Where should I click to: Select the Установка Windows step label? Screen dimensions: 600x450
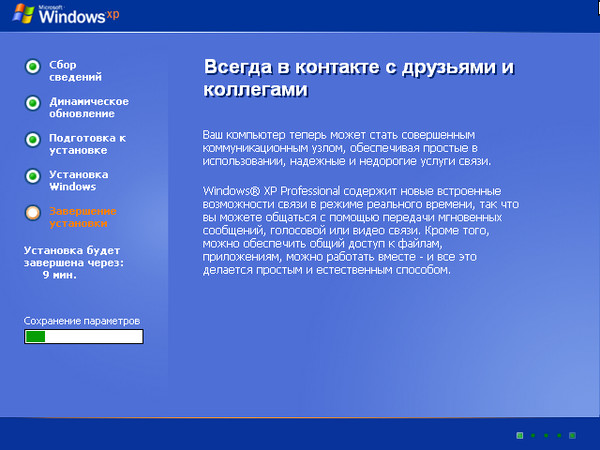click(x=78, y=181)
